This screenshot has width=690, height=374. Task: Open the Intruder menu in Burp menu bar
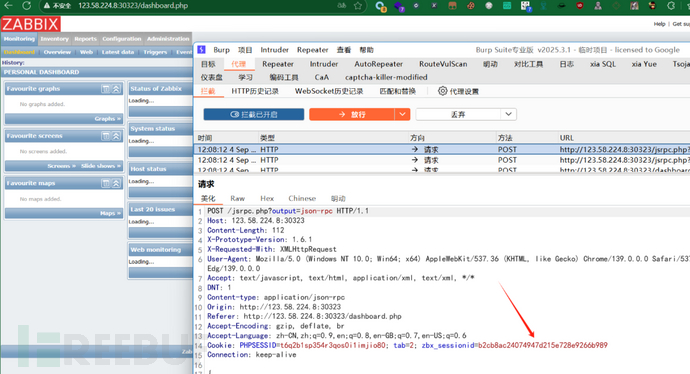[x=275, y=50]
